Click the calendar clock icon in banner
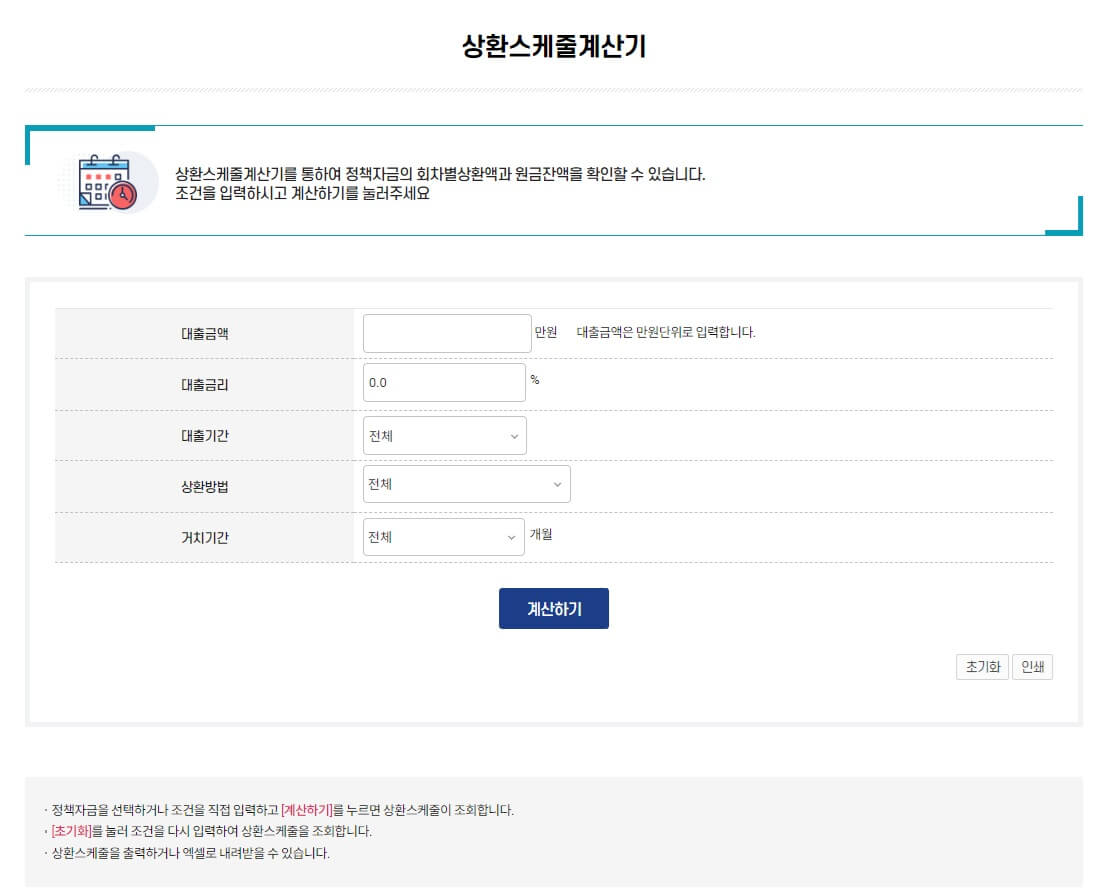This screenshot has width=1102, height=890. [x=108, y=183]
